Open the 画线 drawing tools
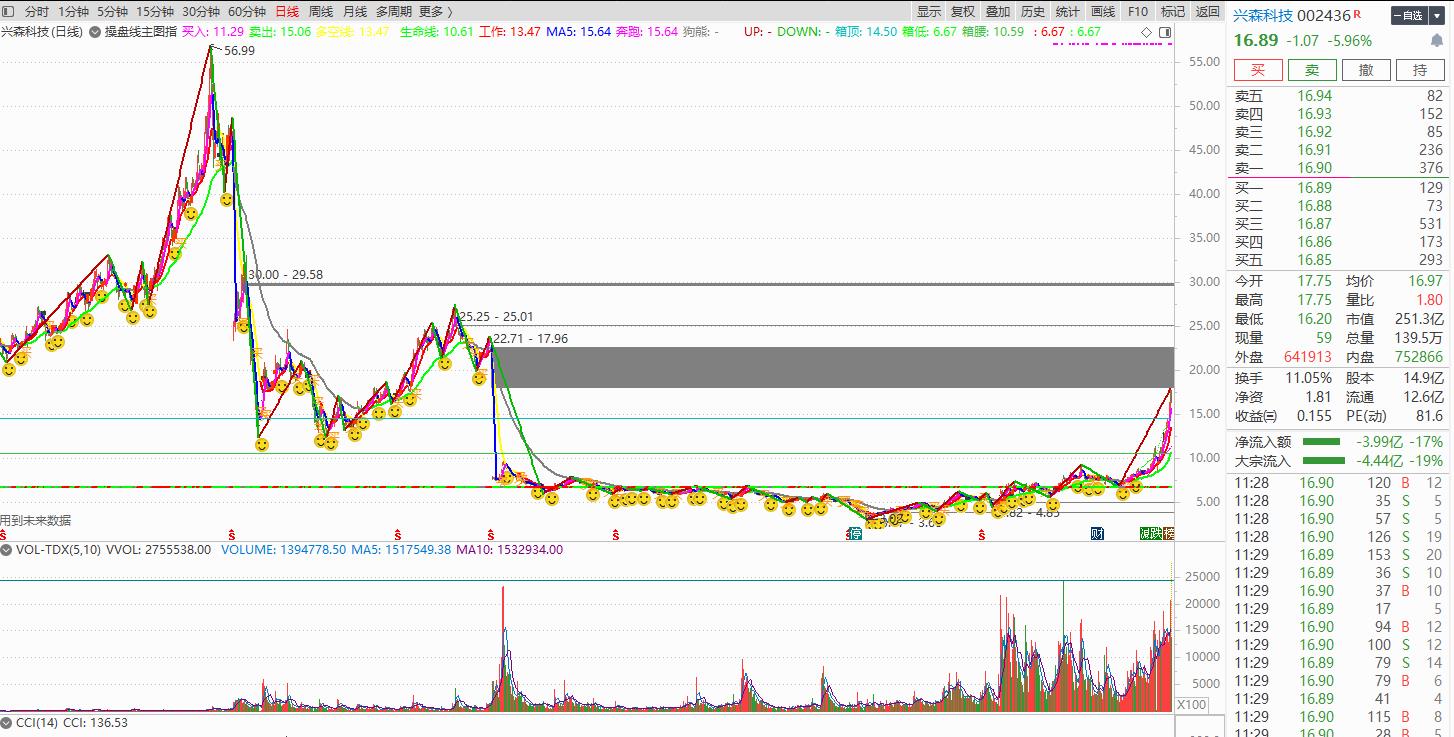The height and width of the screenshot is (737, 1454). 1103,12
